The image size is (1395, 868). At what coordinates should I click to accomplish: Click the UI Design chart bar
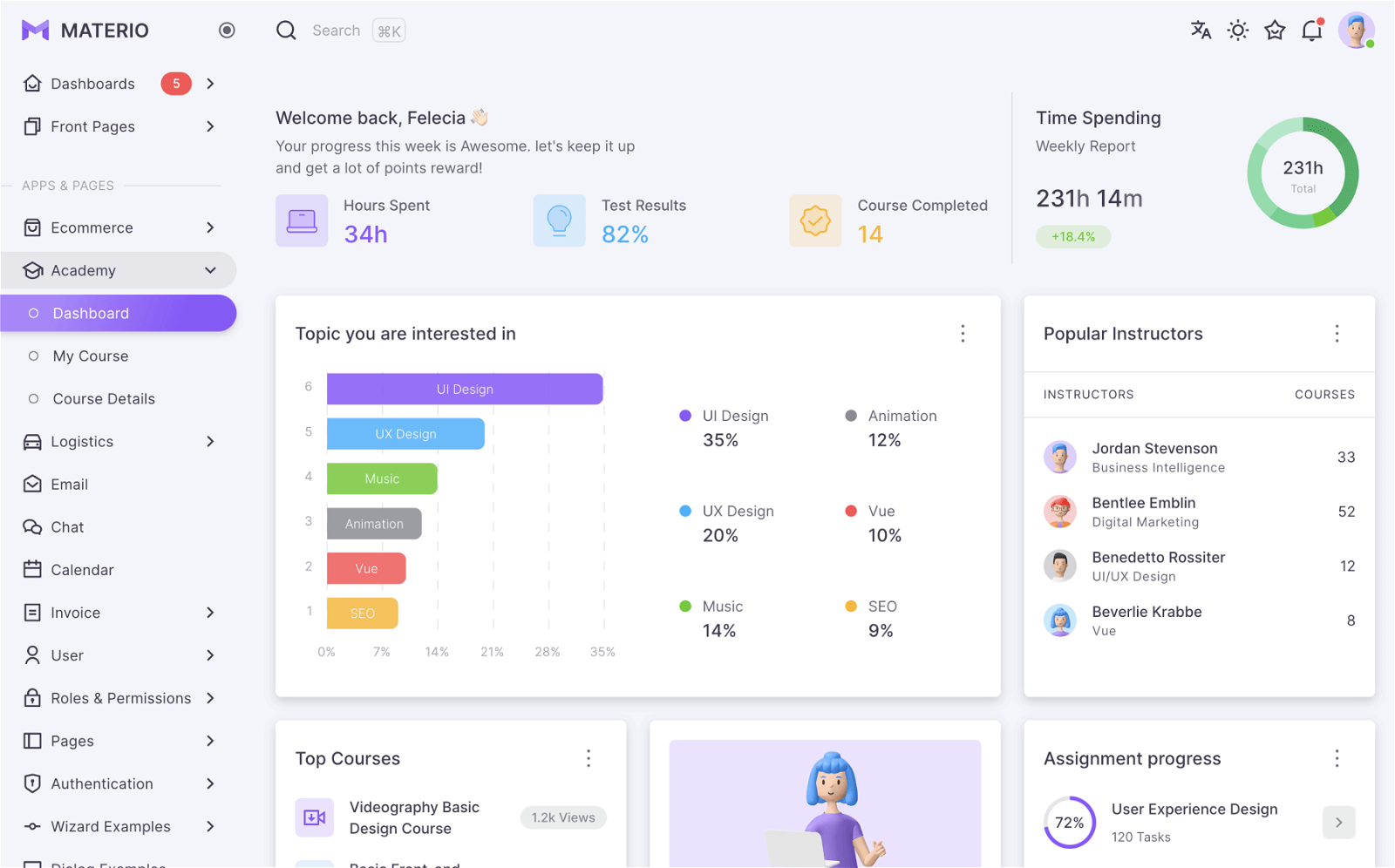[x=465, y=389]
